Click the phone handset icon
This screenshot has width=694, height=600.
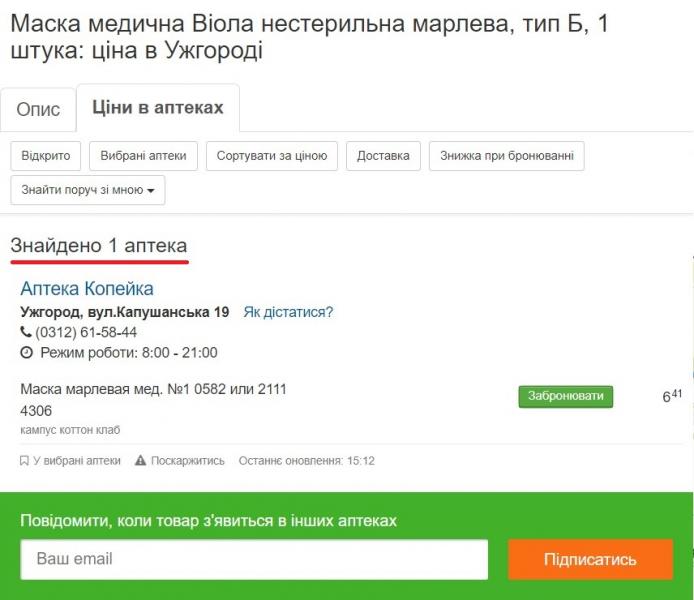coord(26,331)
